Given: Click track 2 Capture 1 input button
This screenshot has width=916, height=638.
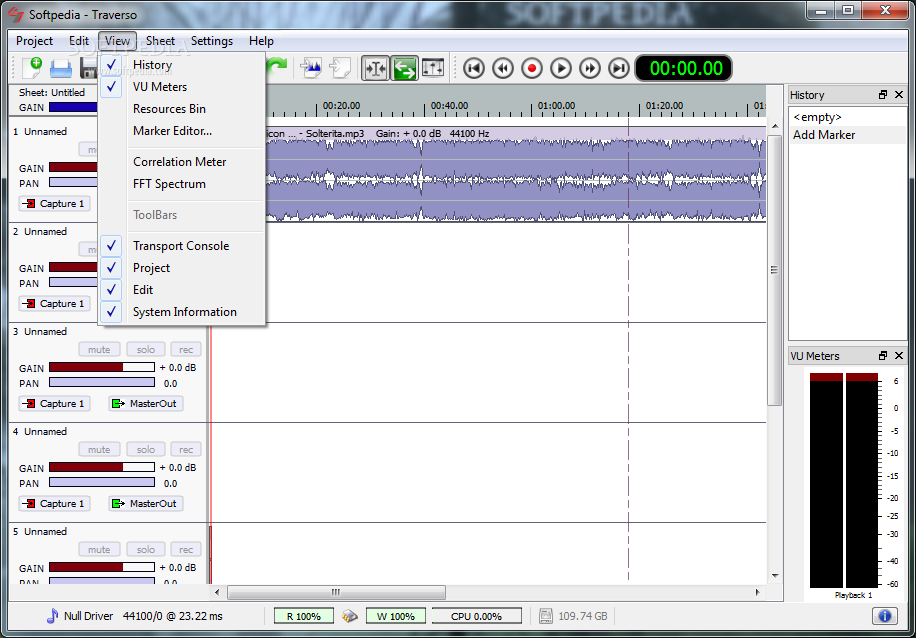Looking at the screenshot, I should coord(54,303).
